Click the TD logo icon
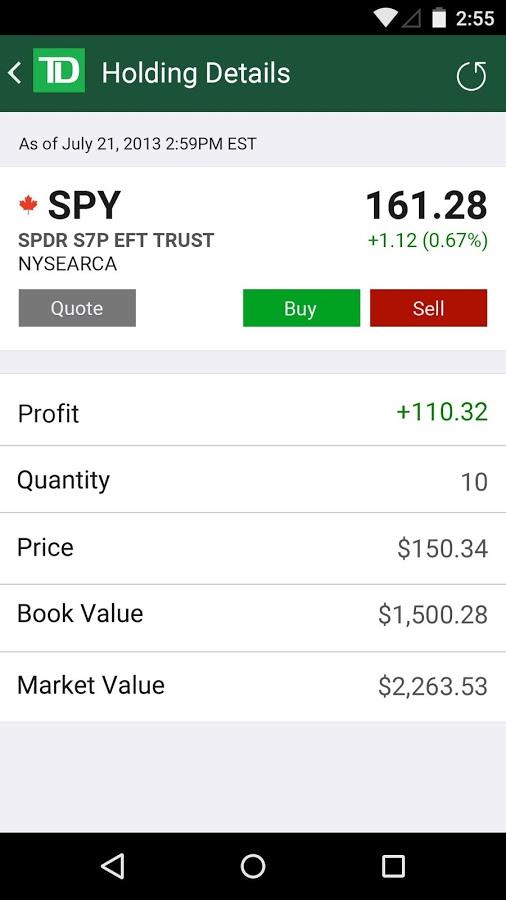This screenshot has height=900, width=506. point(59,71)
